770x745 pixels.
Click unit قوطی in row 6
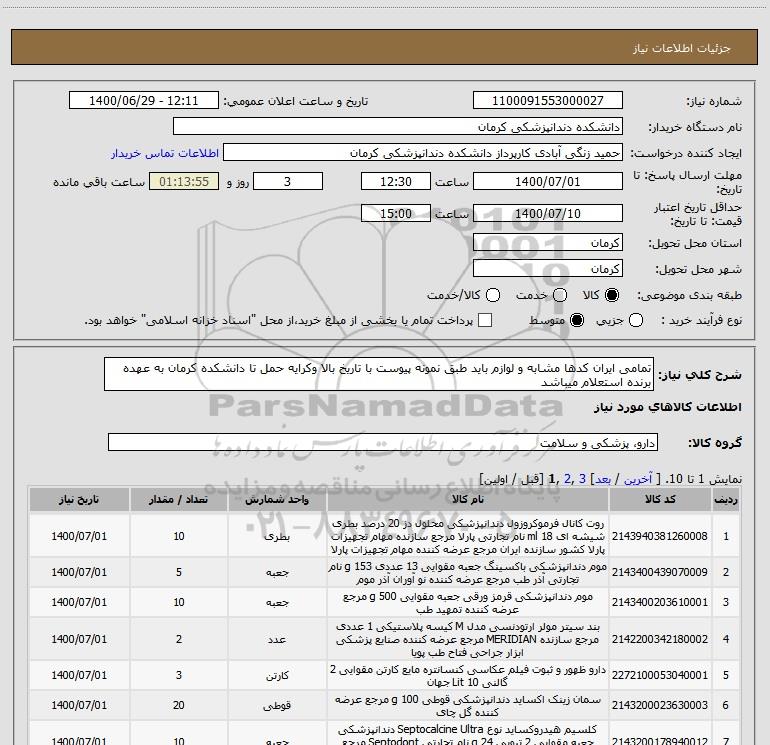tap(277, 706)
